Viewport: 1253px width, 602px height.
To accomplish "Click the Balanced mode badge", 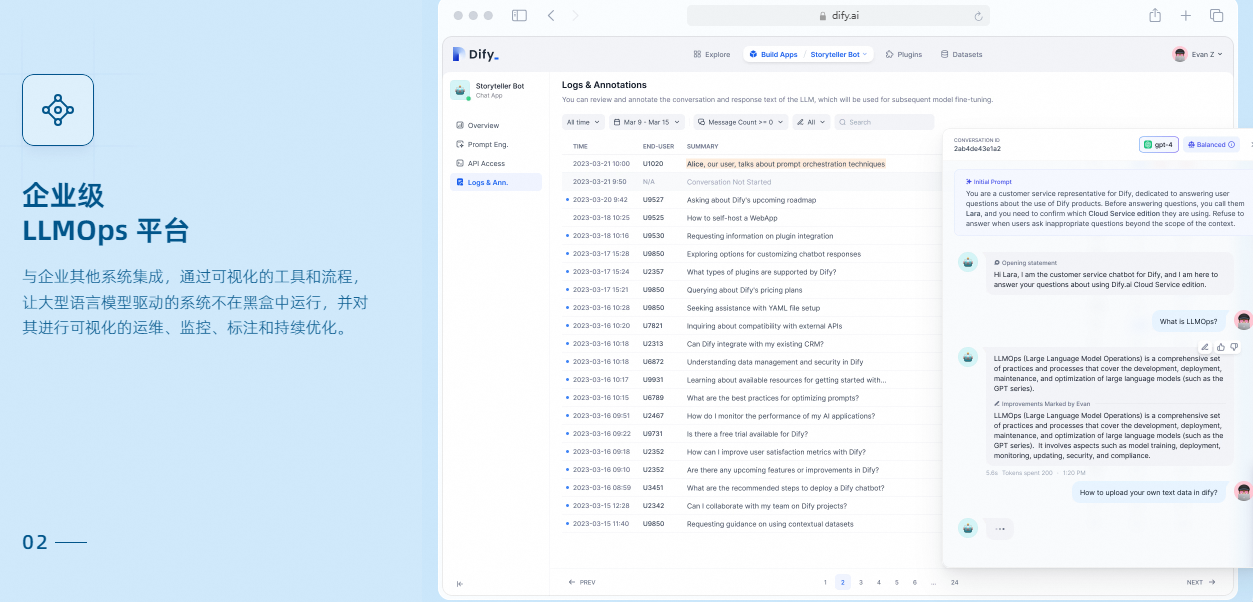I will coord(1212,145).
